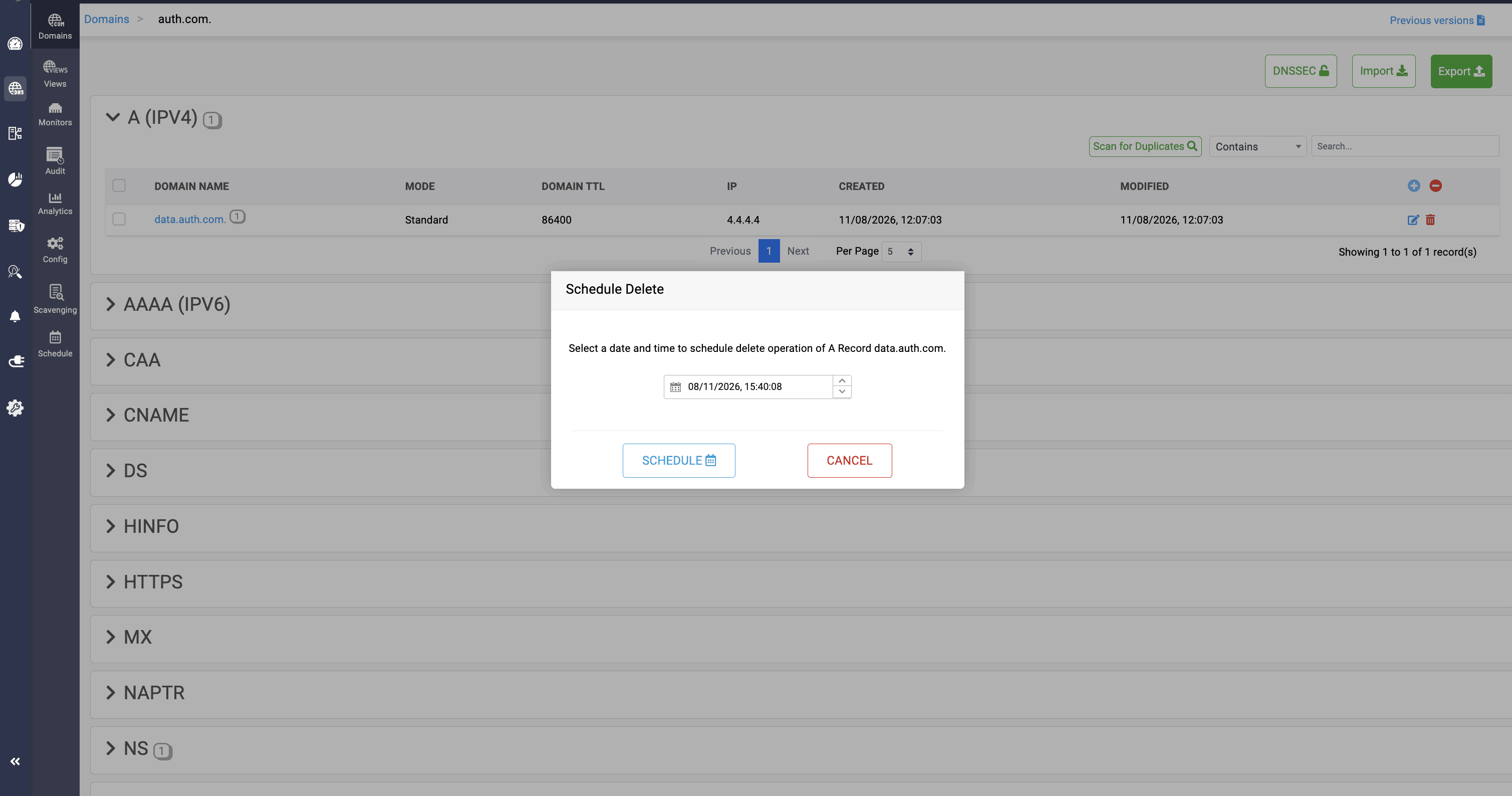Screen dimensions: 1512x796
Task: Click trash icon for data.auth.com. record
Action: (x=1430, y=220)
